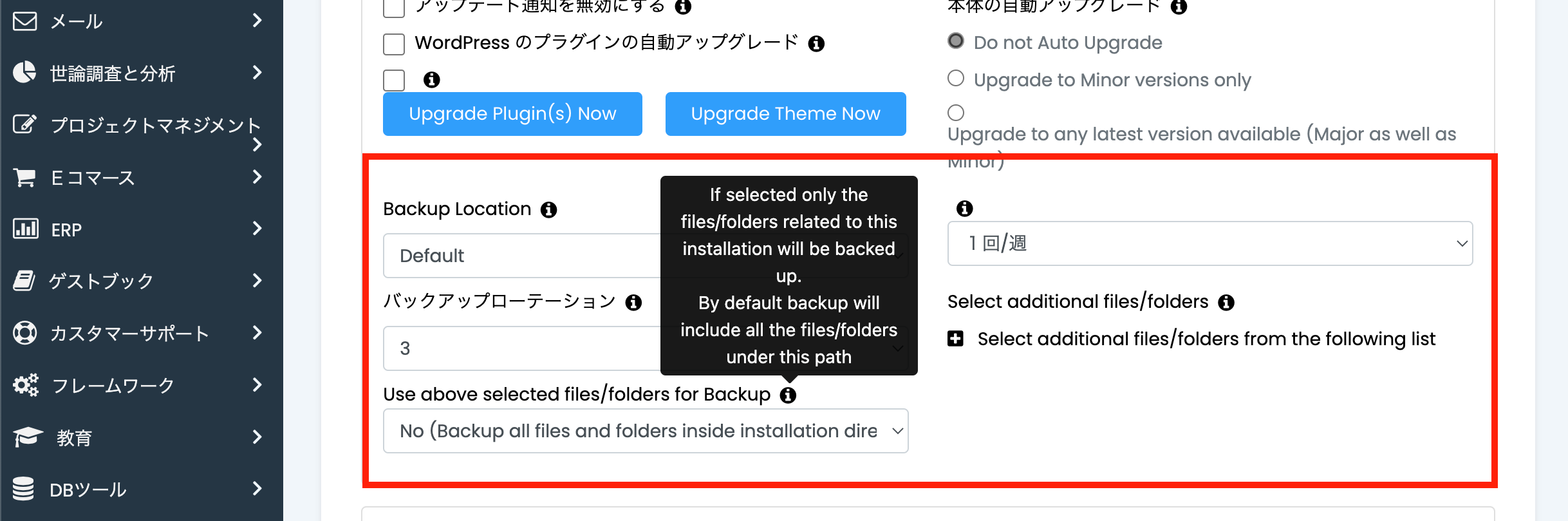The image size is (1568, 521).
Task: Expand the カスタマーサポート sidebar menu
Action: tap(142, 333)
